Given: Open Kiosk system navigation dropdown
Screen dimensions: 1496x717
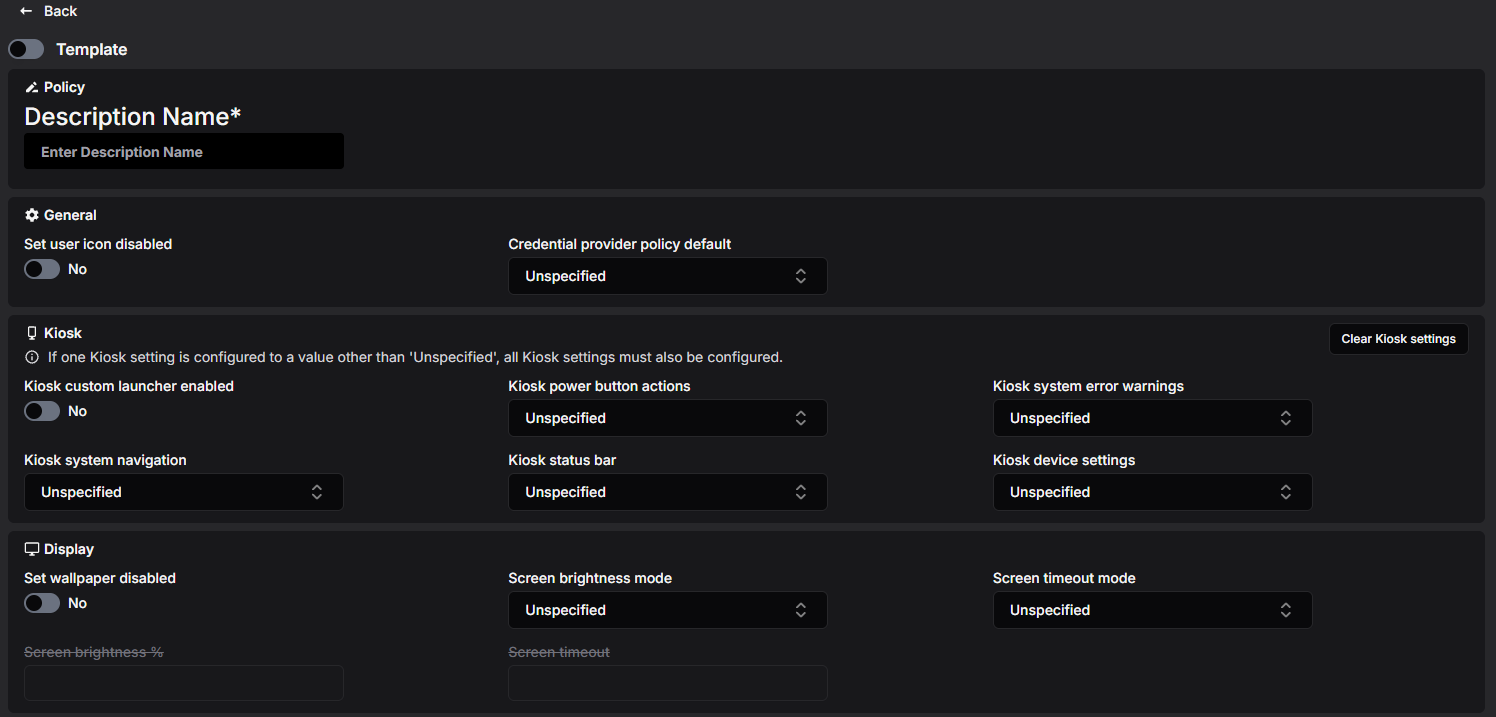Looking at the screenshot, I should 184,492.
